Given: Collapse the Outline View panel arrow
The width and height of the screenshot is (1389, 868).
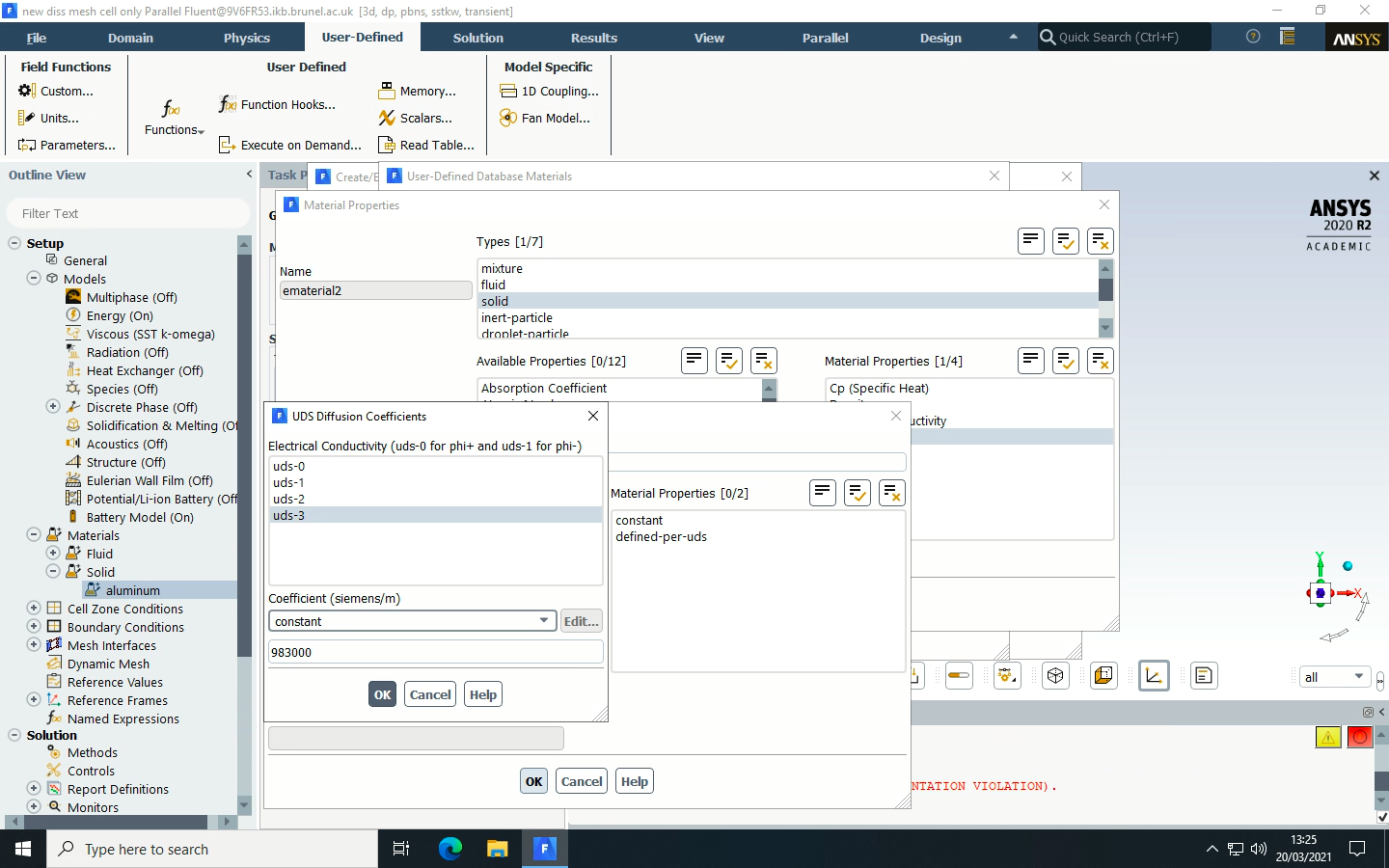Looking at the screenshot, I should (x=249, y=175).
